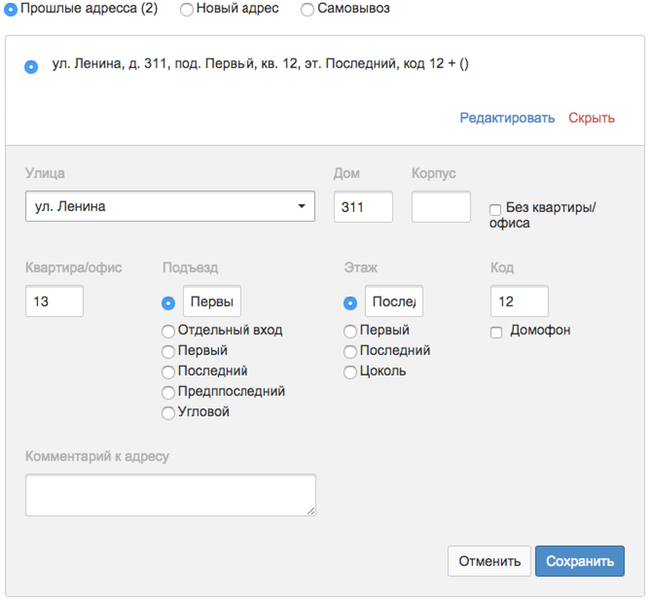Click the Комментарий к адресу text area

coord(170,495)
